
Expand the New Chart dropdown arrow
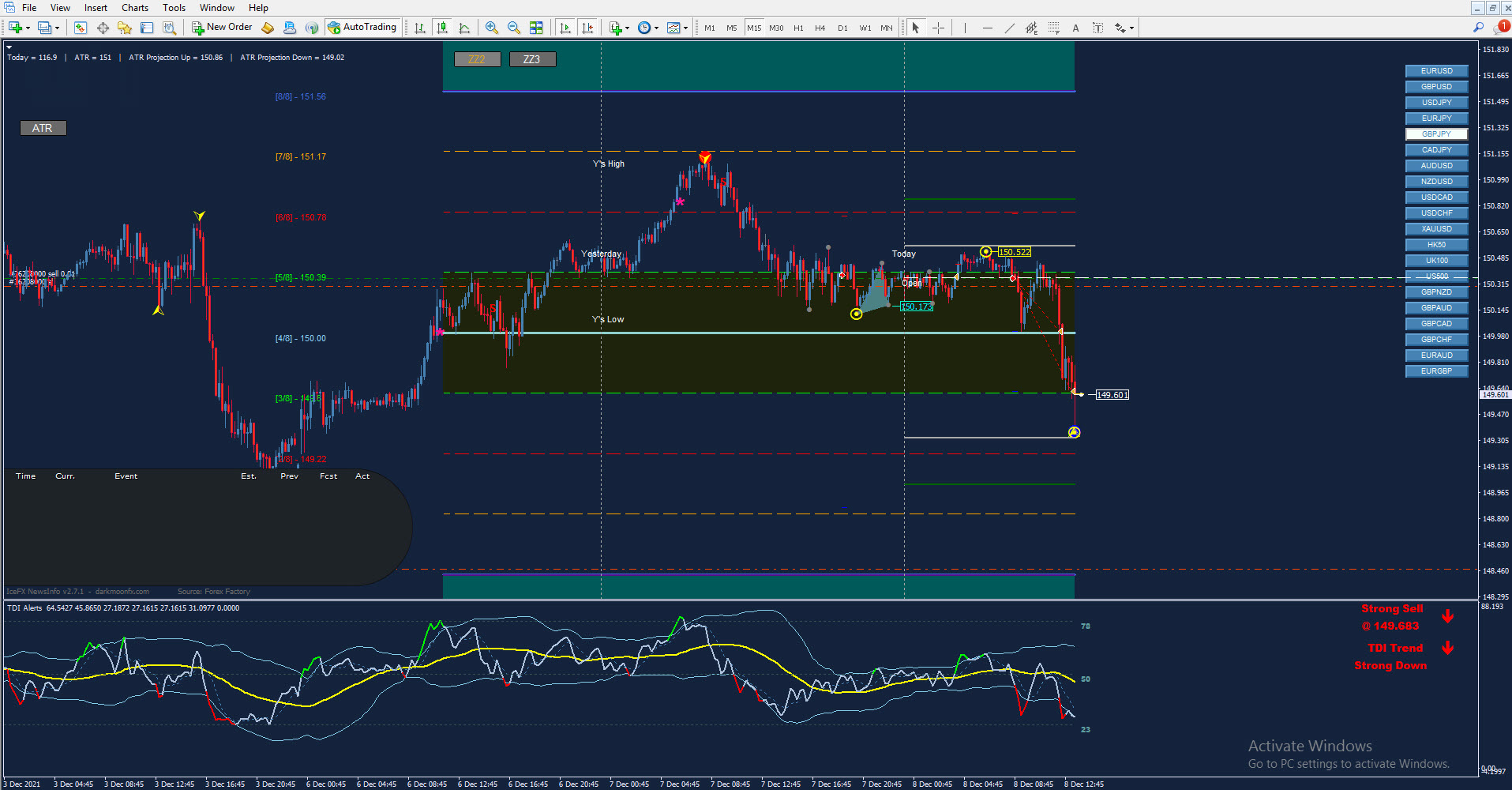(28, 28)
